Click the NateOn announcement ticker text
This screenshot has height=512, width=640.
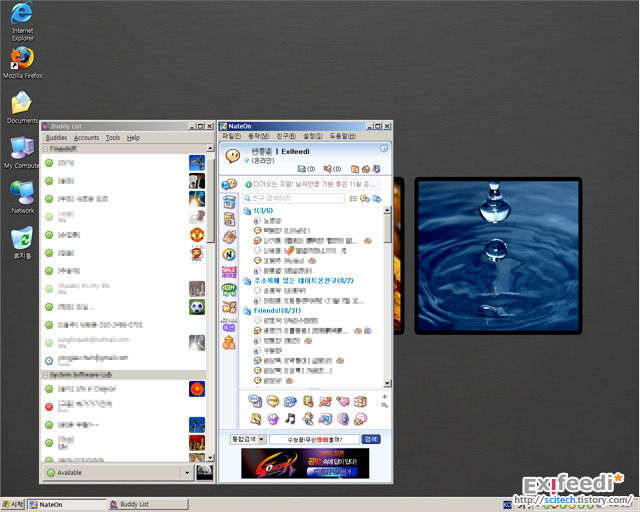pos(314,184)
